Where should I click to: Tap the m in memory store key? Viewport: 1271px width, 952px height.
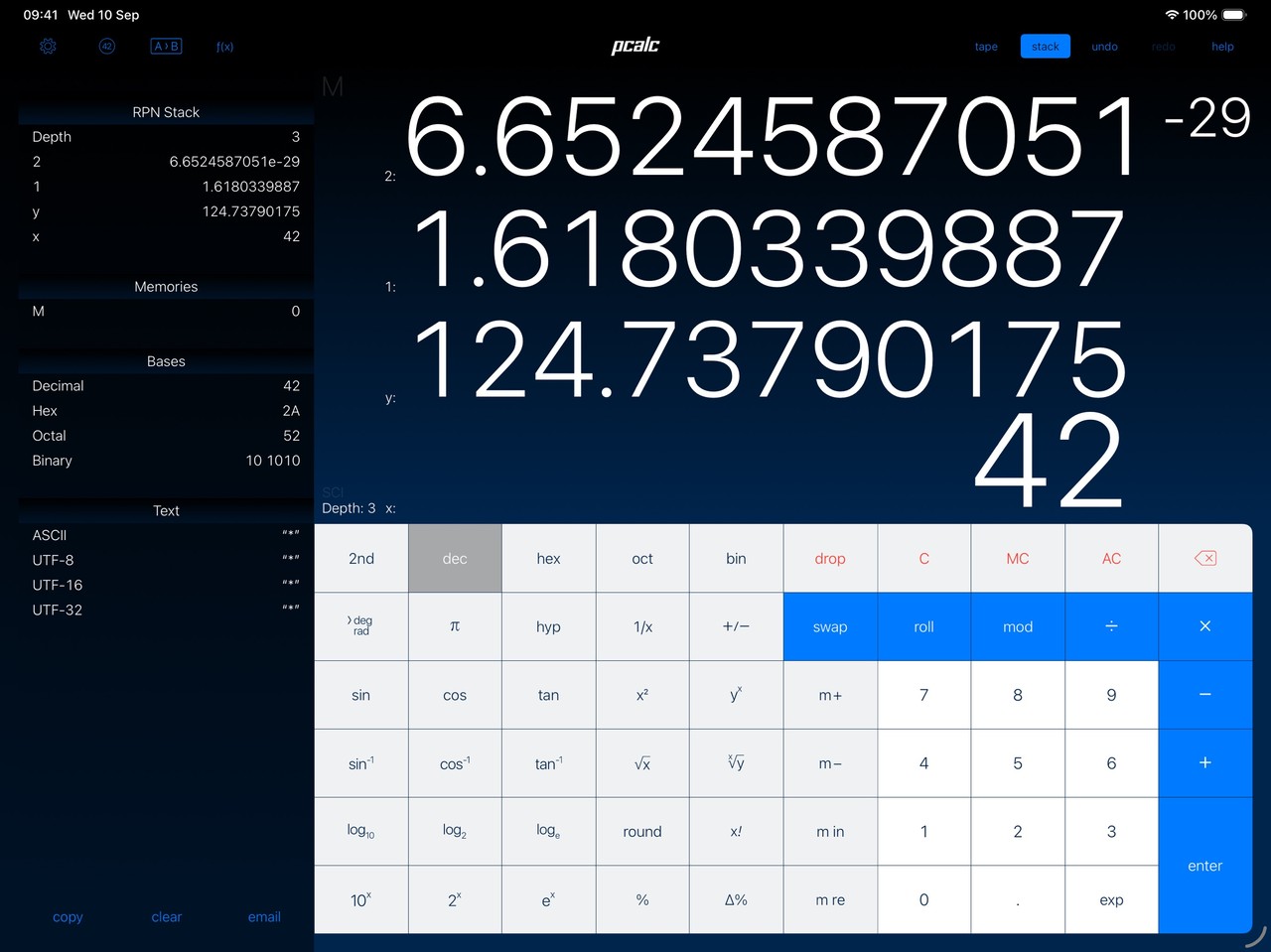830,832
